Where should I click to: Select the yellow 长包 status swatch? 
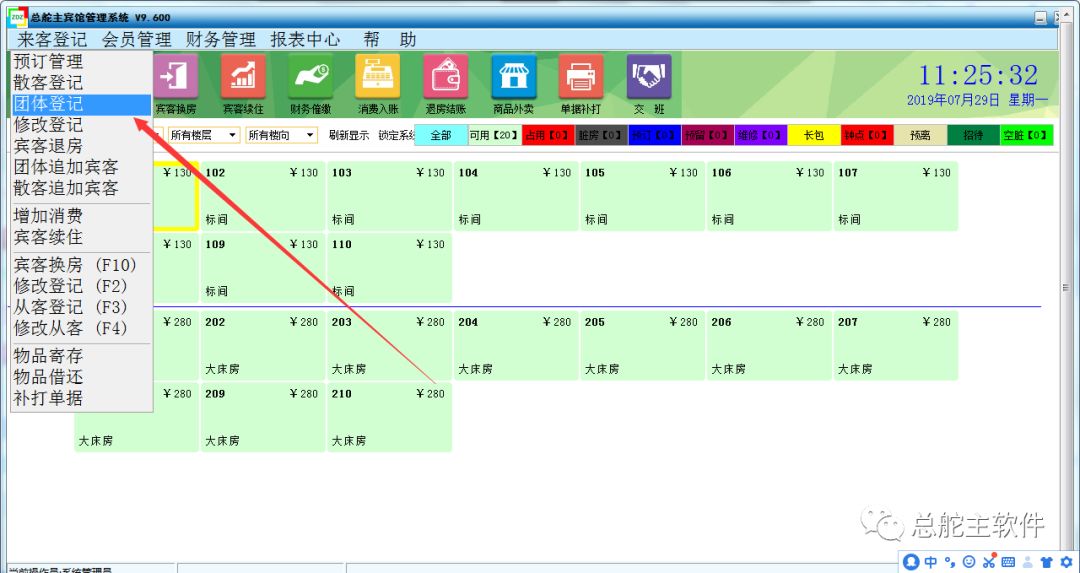pos(813,135)
